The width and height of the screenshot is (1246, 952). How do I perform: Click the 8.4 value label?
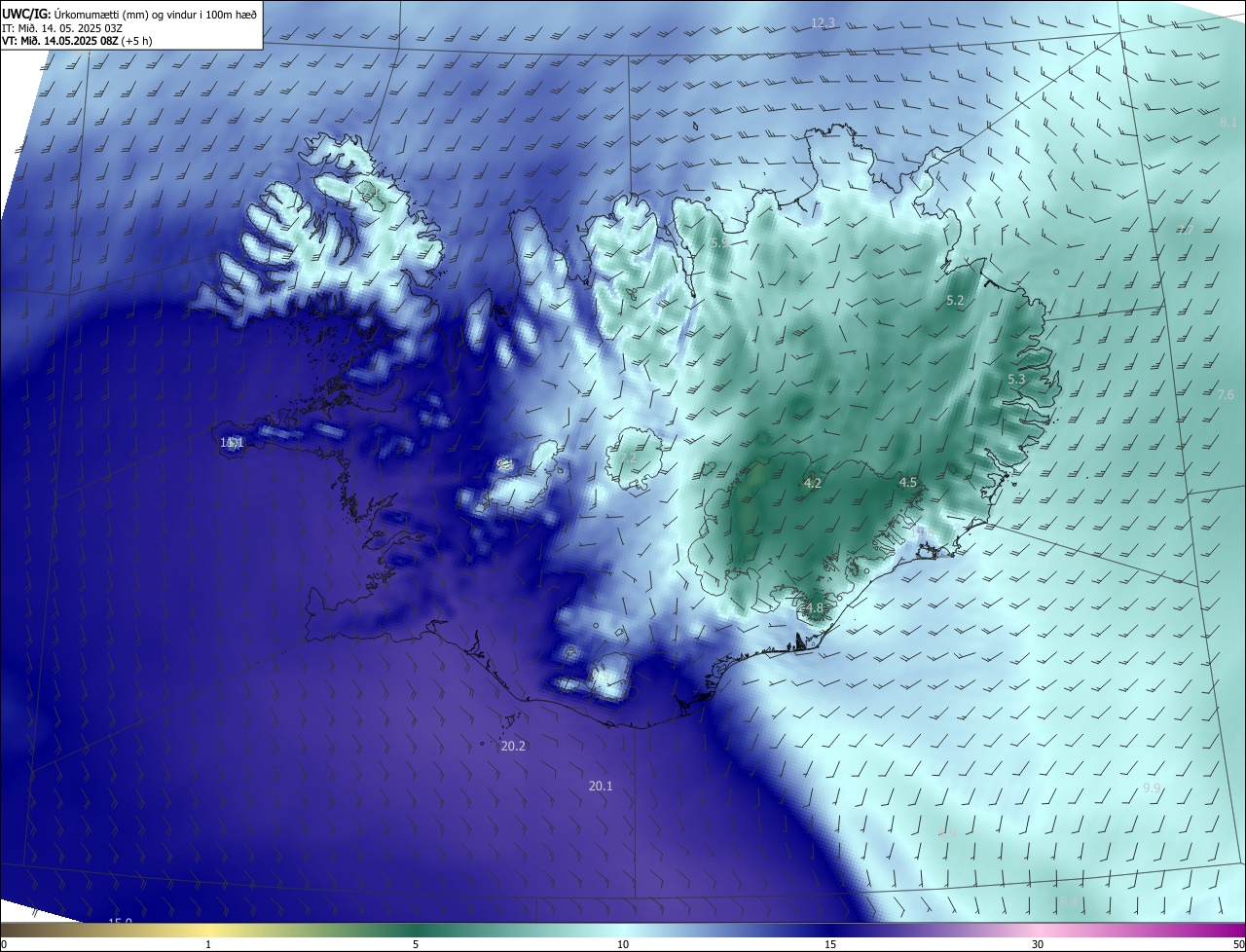point(1071,902)
